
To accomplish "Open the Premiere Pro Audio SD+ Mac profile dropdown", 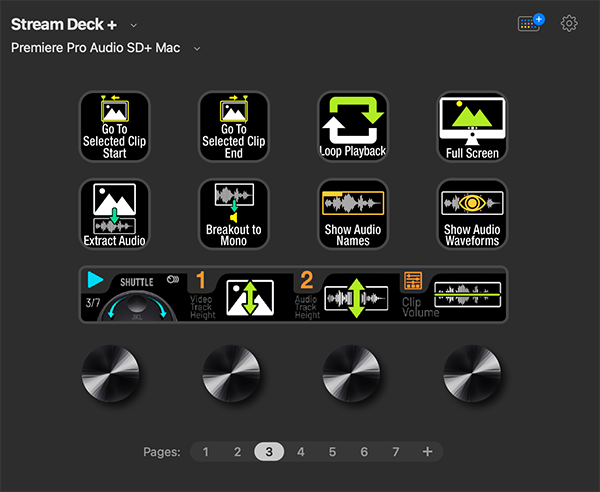I will coord(197,49).
